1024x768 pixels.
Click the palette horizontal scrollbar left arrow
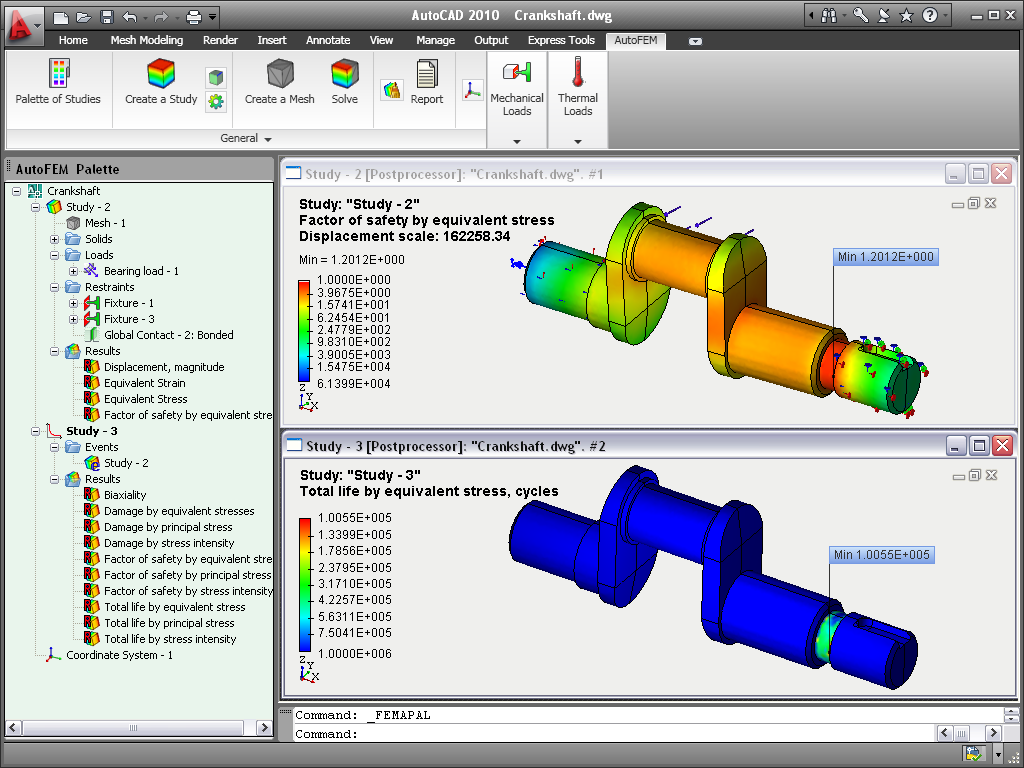click(x=14, y=728)
